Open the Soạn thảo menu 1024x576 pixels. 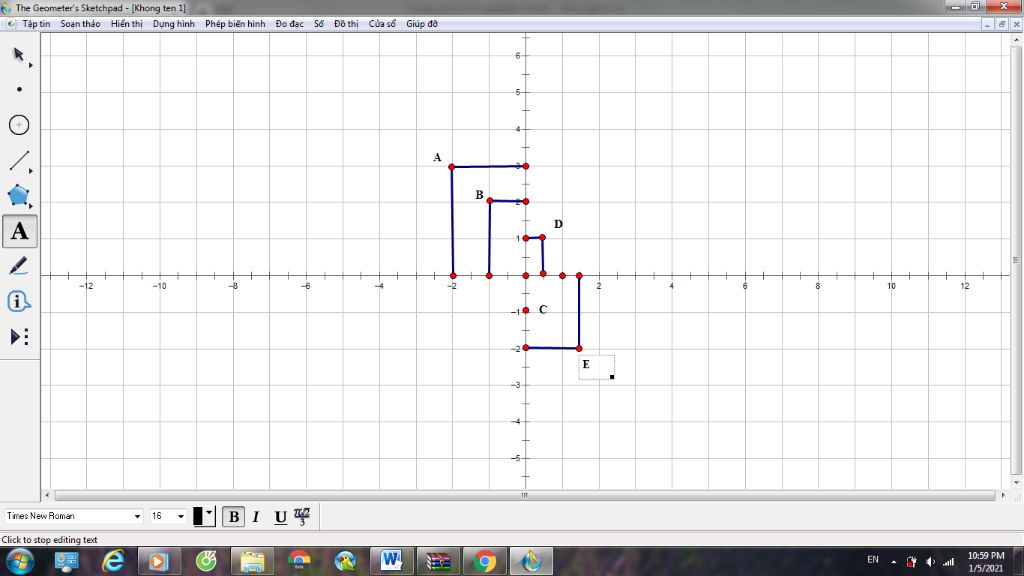pos(80,24)
